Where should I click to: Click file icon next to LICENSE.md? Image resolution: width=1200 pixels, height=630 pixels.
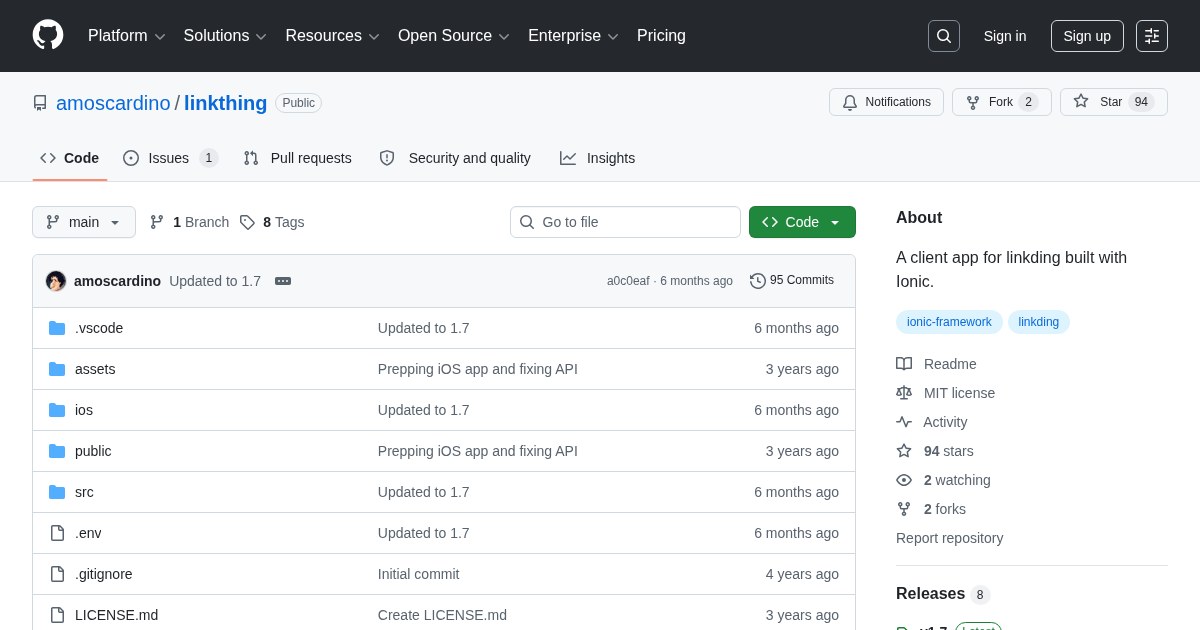coord(57,615)
